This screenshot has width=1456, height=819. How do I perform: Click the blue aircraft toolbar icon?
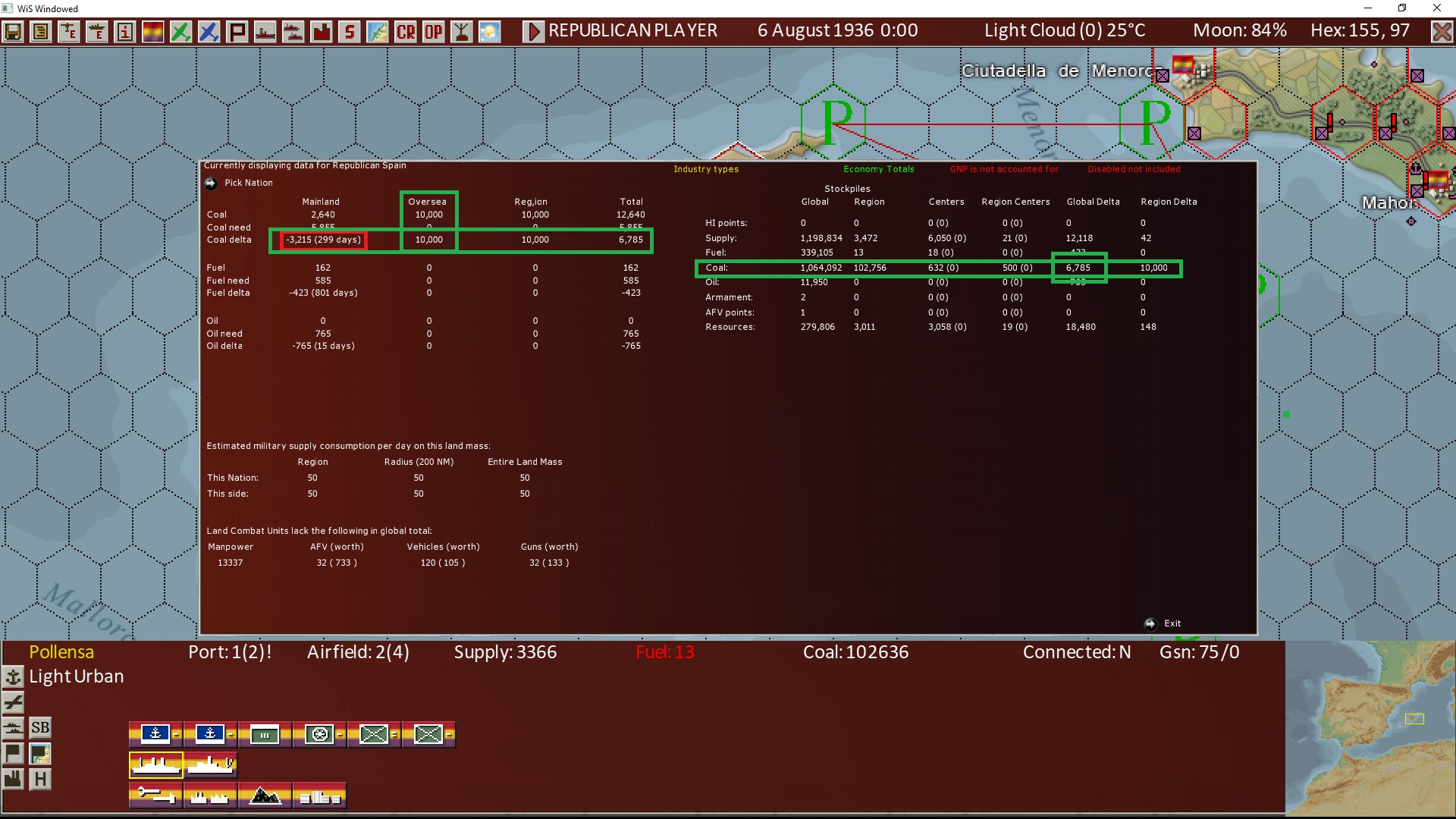pyautogui.click(x=209, y=32)
